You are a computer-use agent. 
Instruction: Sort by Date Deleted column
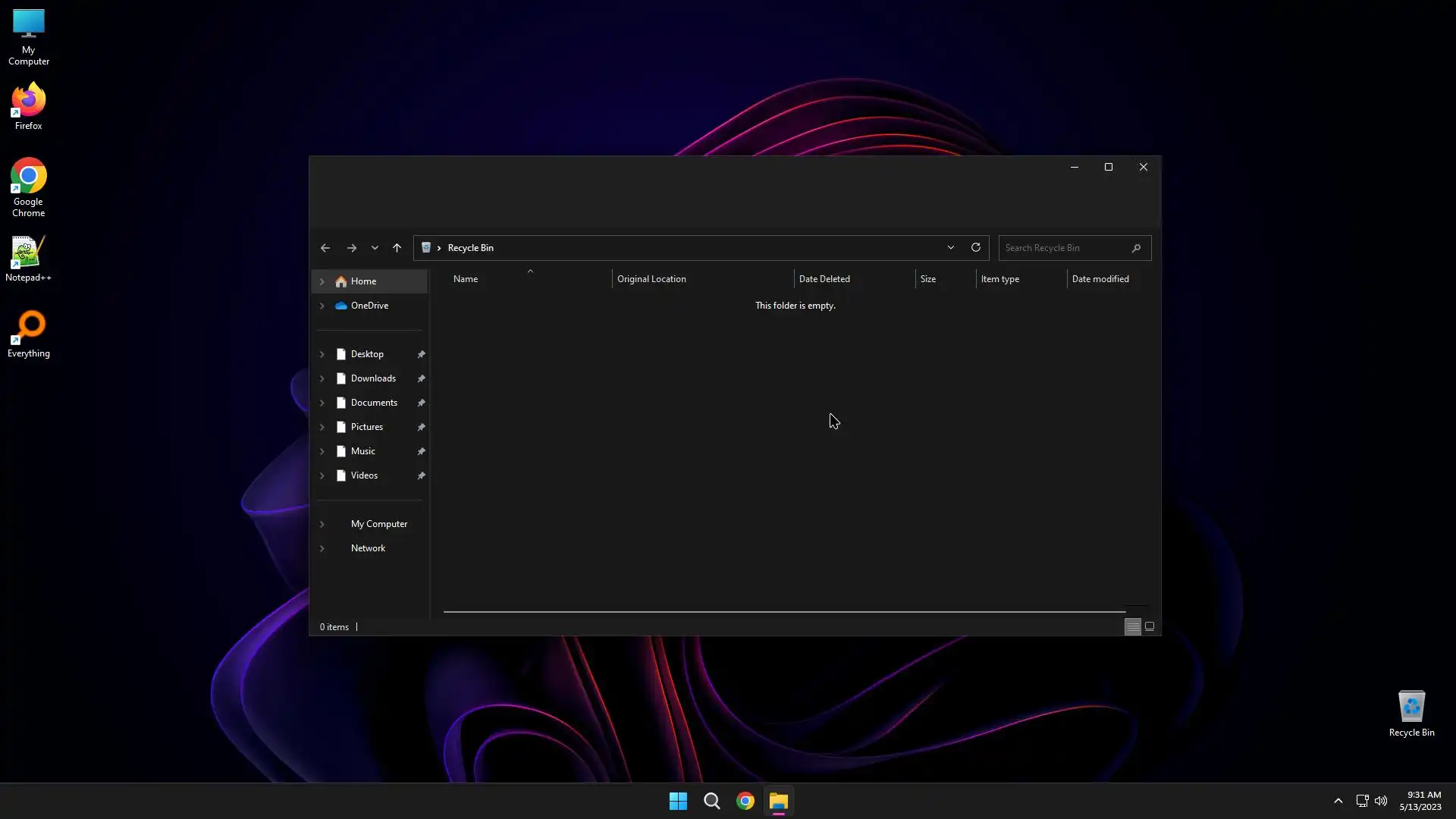point(824,279)
